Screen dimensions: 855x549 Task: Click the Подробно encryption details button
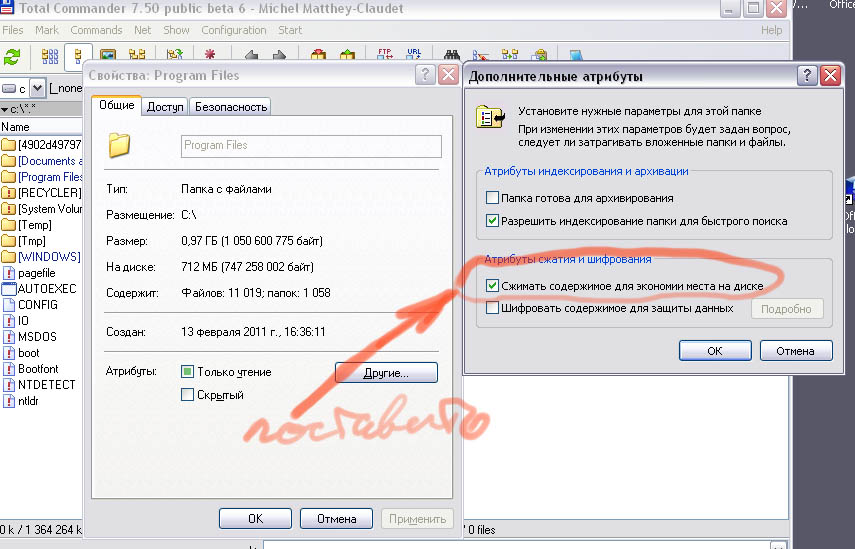point(787,309)
